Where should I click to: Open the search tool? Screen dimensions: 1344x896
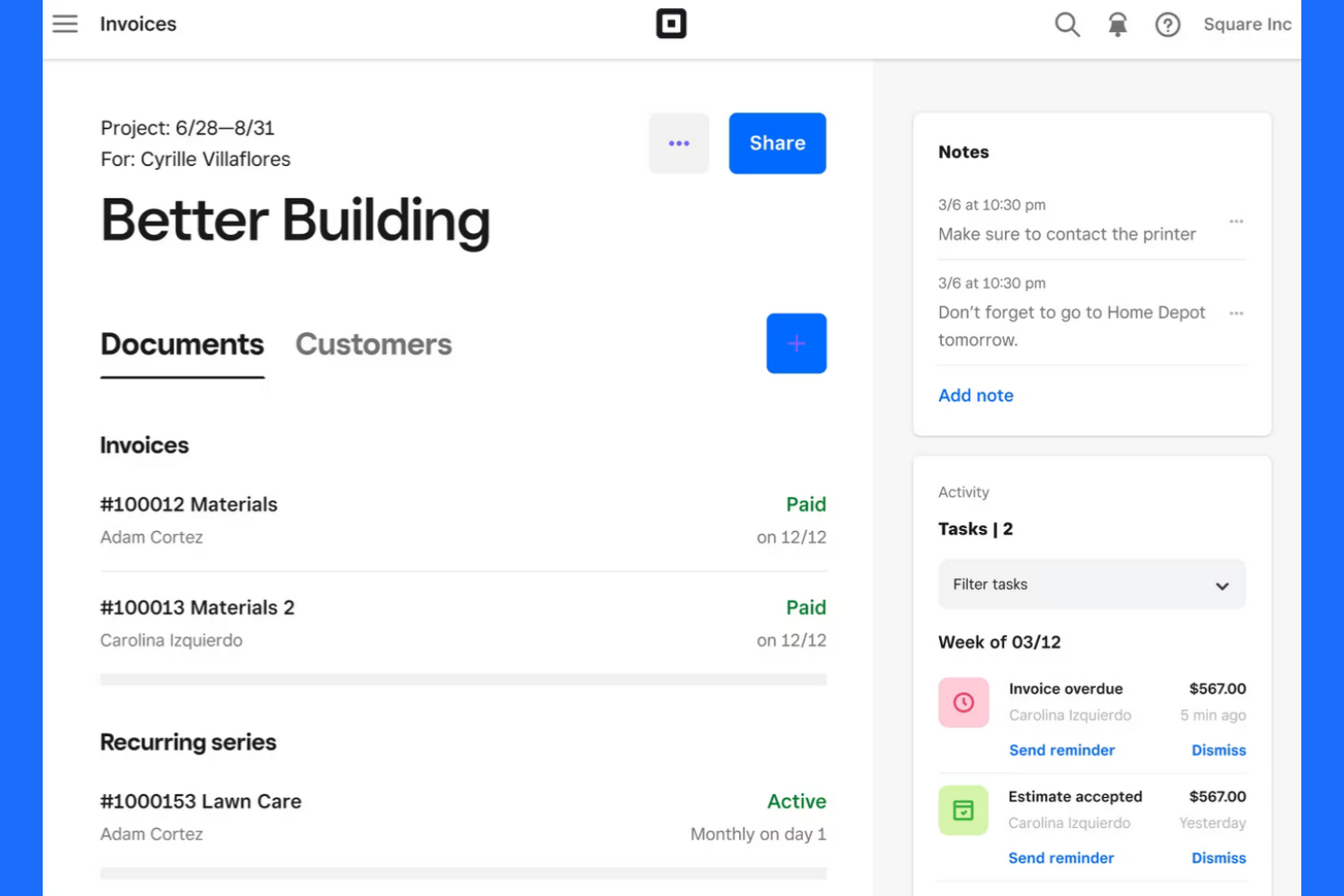pos(1067,25)
